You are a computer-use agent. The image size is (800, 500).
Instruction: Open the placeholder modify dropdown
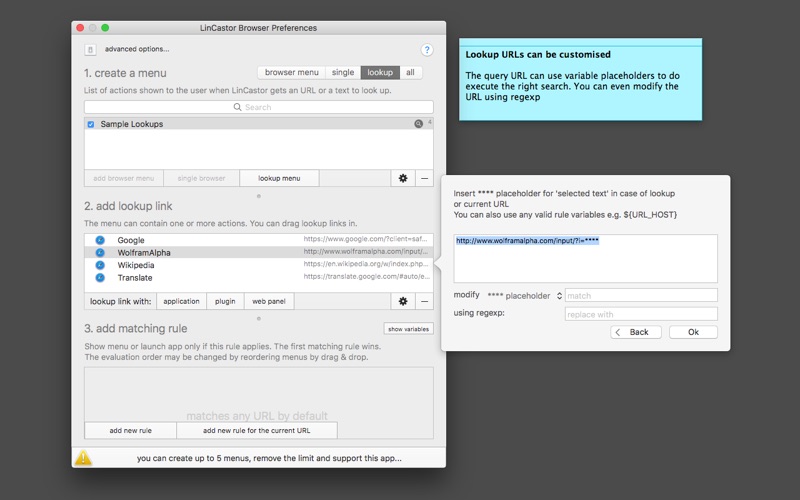pyautogui.click(x=524, y=296)
